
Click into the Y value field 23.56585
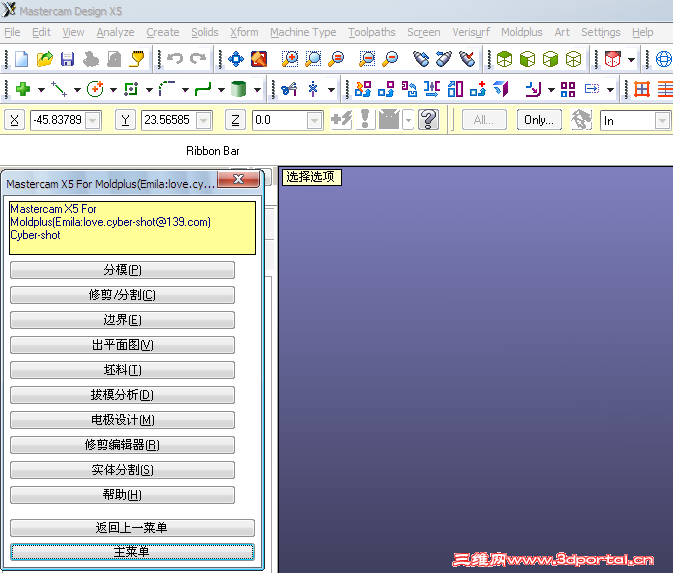[x=169, y=120]
